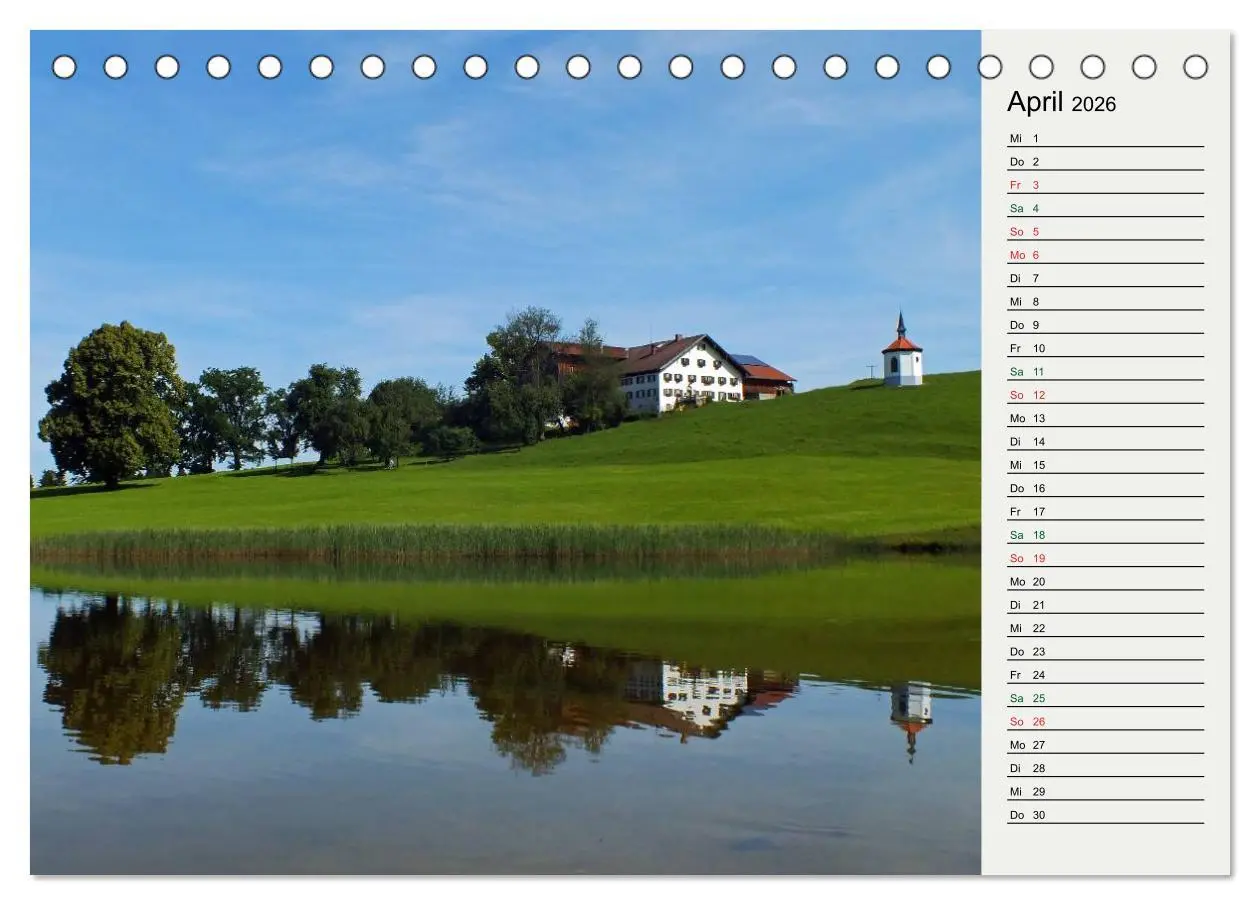Click the 'Di 7' date row
1260x905 pixels.
[x=1105, y=278]
